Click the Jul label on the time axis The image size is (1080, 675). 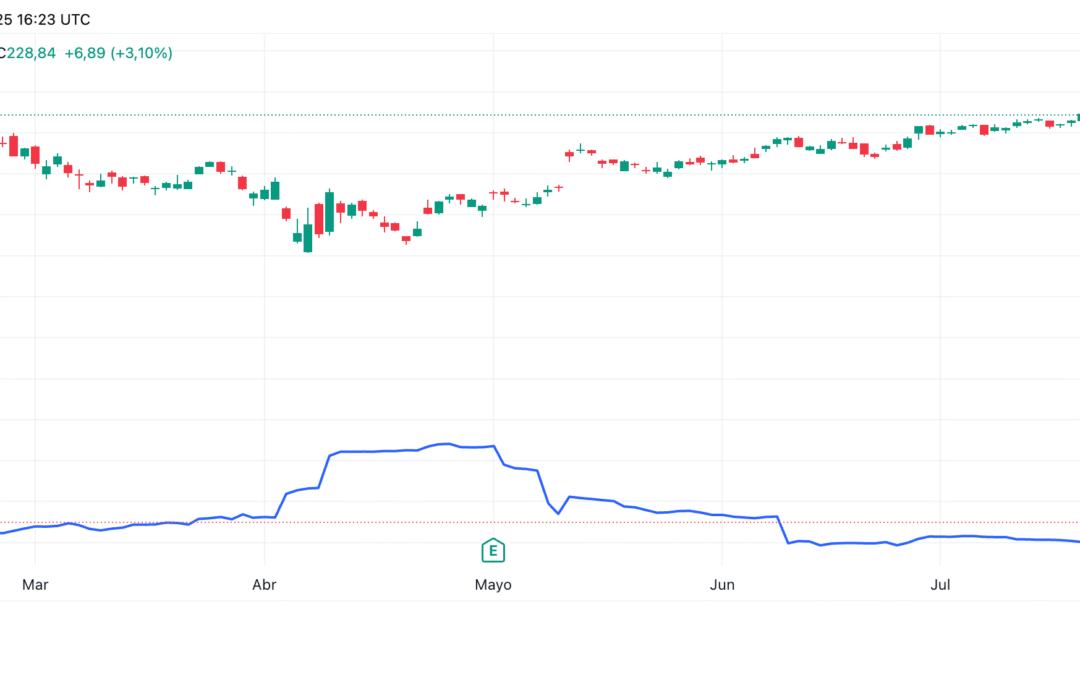940,585
